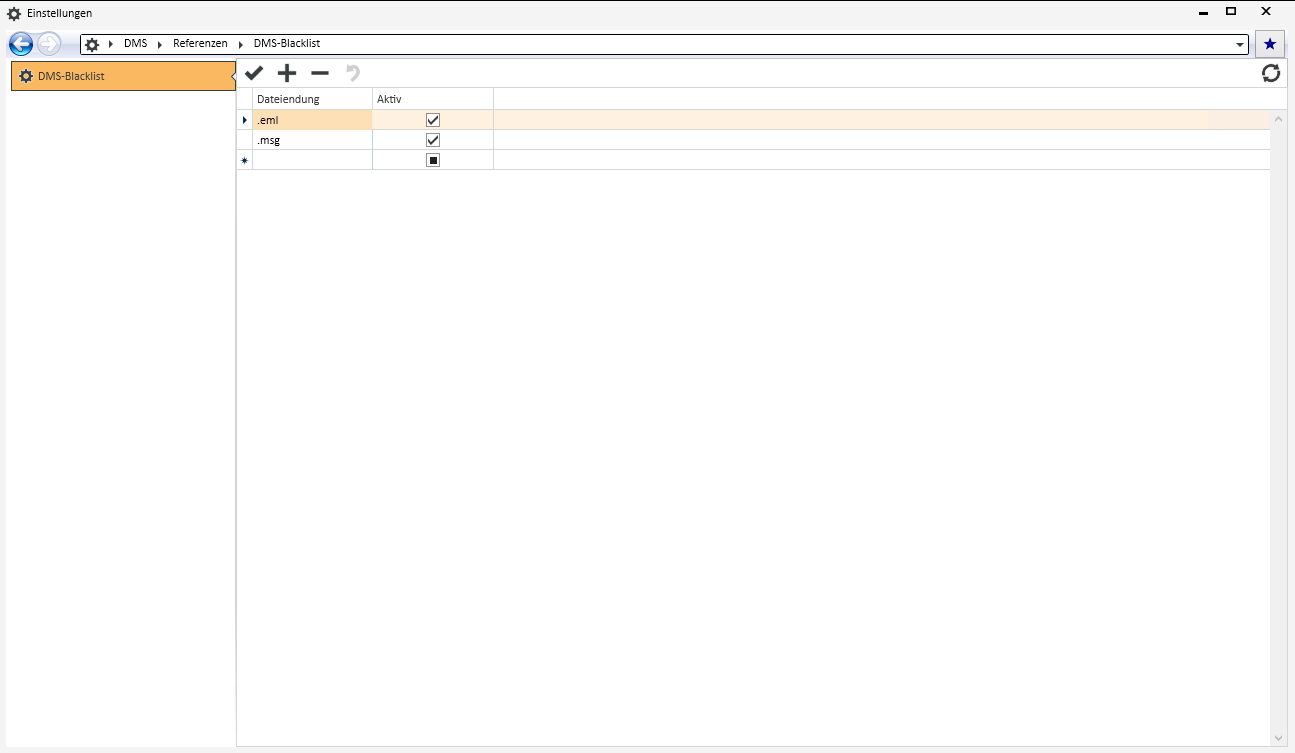Click the empty Dateiendung cell in new row
1295x753 pixels.
(312, 160)
